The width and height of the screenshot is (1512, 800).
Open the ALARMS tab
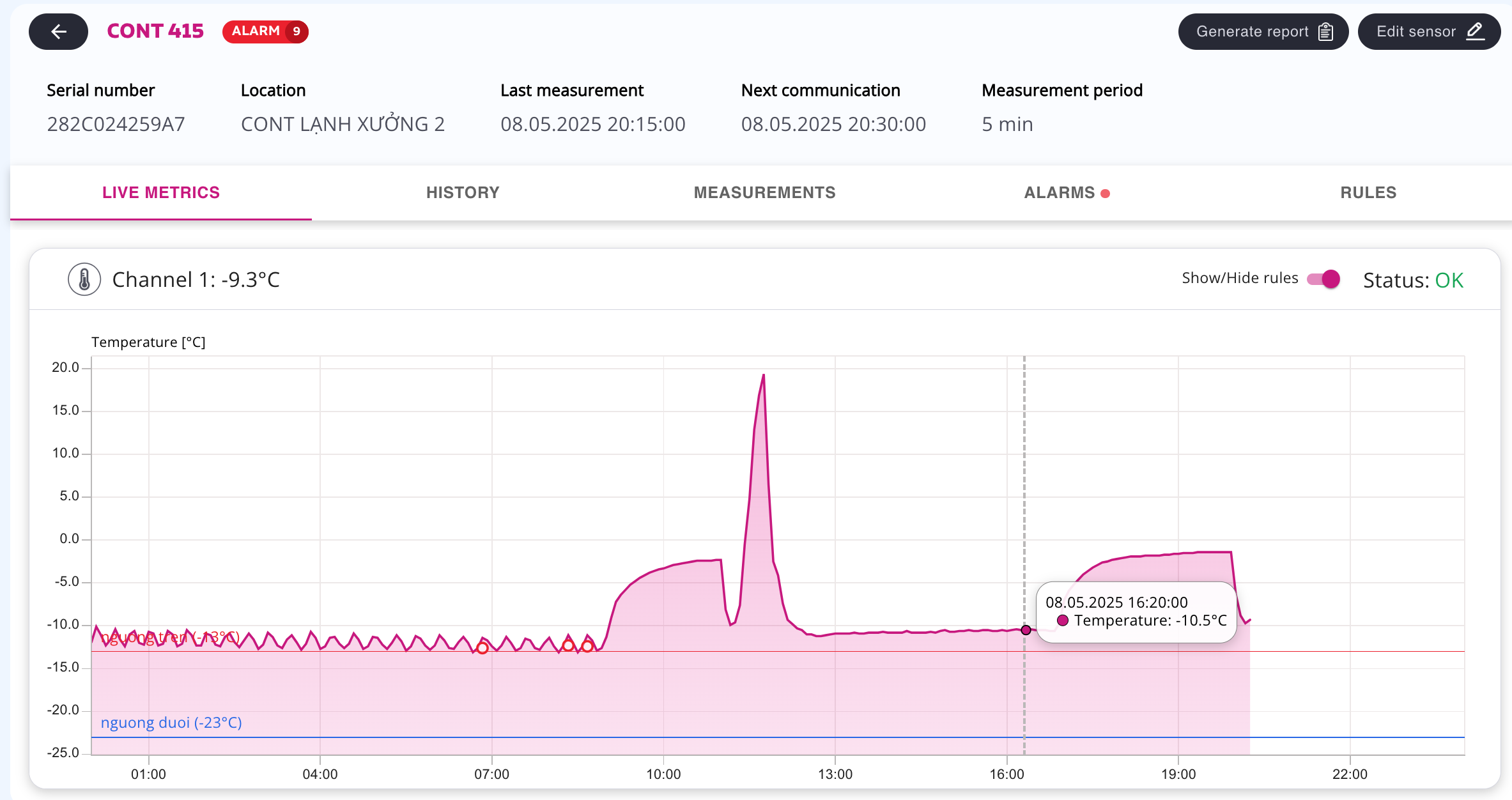(x=1067, y=192)
